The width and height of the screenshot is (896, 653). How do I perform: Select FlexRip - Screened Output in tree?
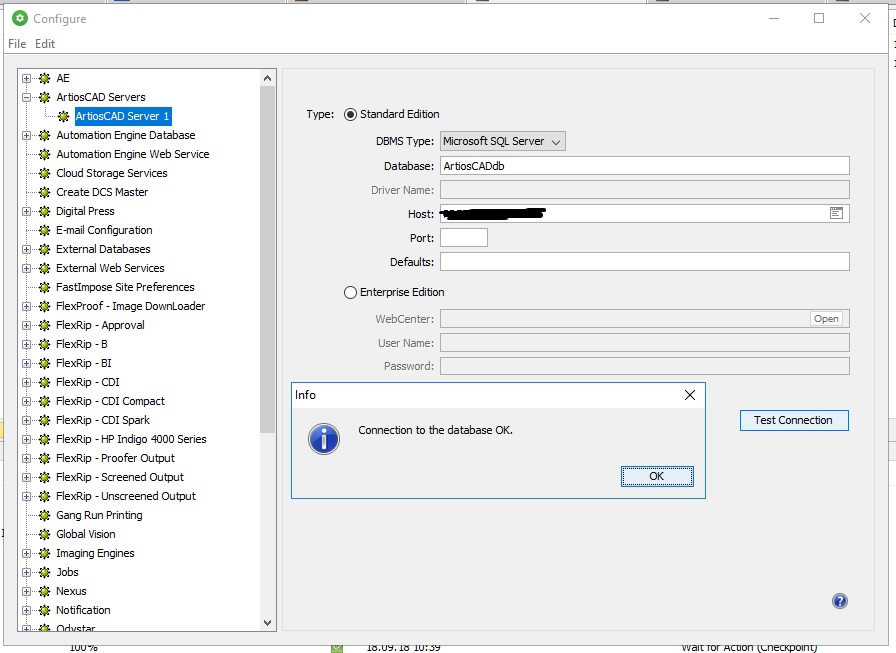point(119,477)
